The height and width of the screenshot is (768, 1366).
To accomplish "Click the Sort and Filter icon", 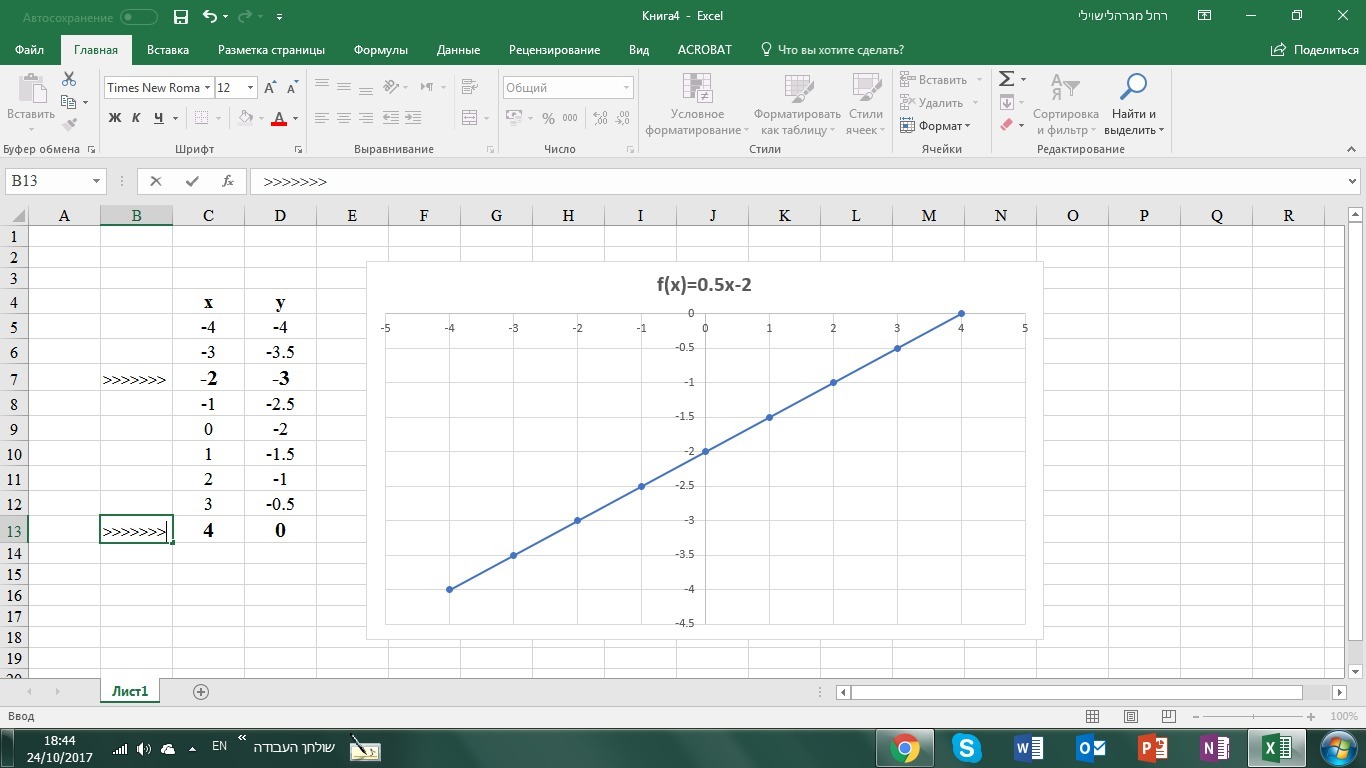I will tap(1065, 87).
